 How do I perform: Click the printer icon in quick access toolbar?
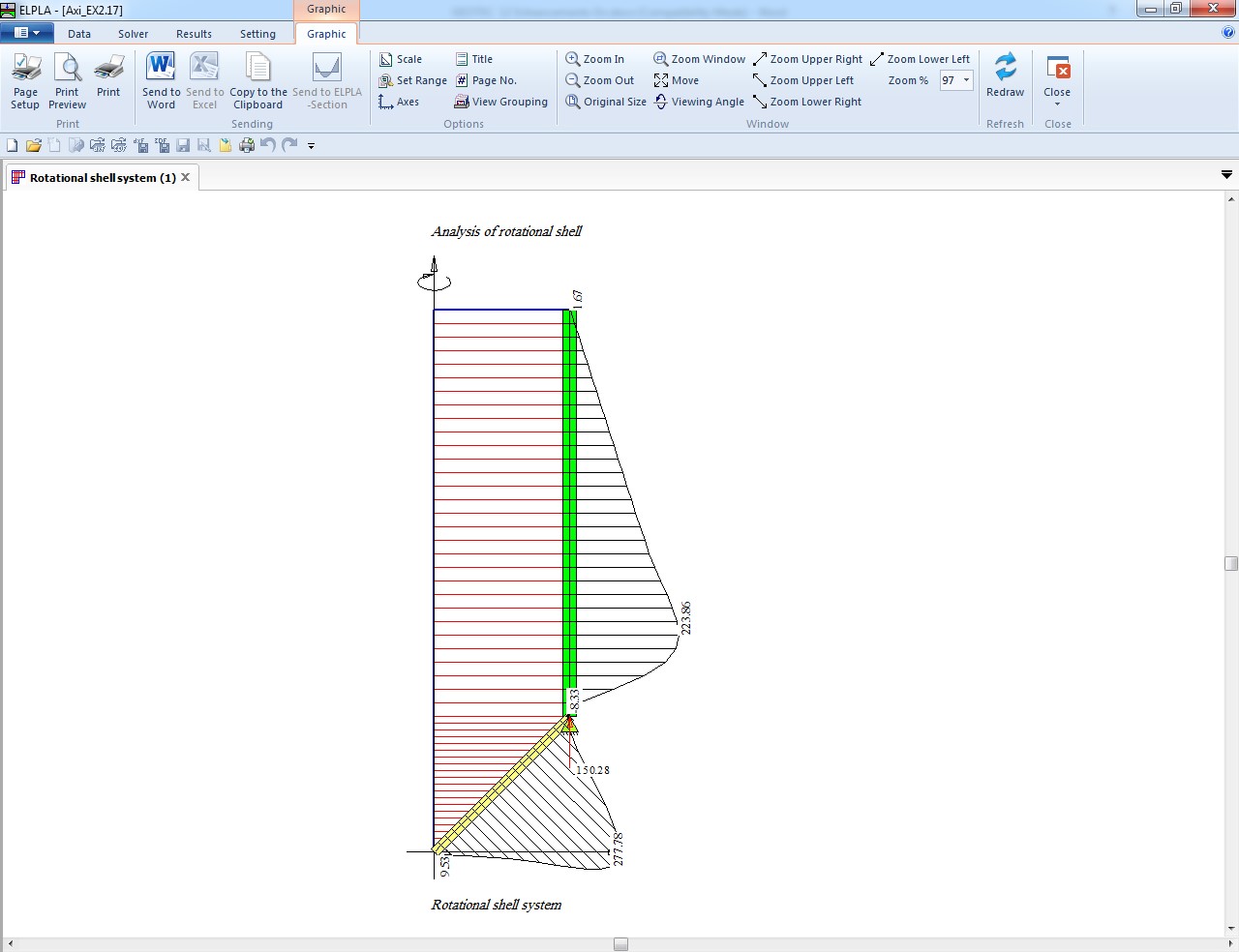pos(247,145)
